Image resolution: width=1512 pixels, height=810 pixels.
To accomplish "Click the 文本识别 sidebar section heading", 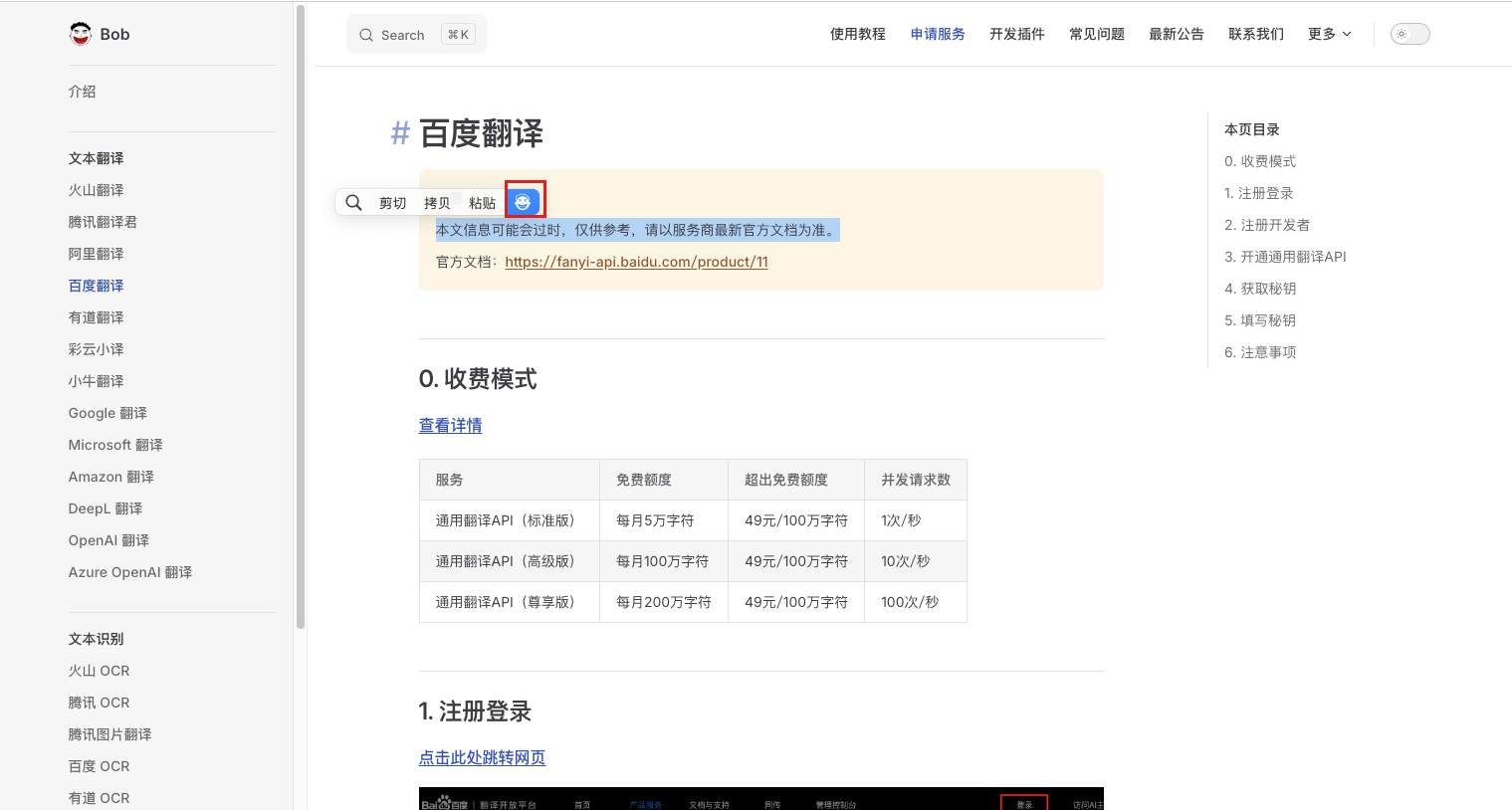I will [x=97, y=639].
